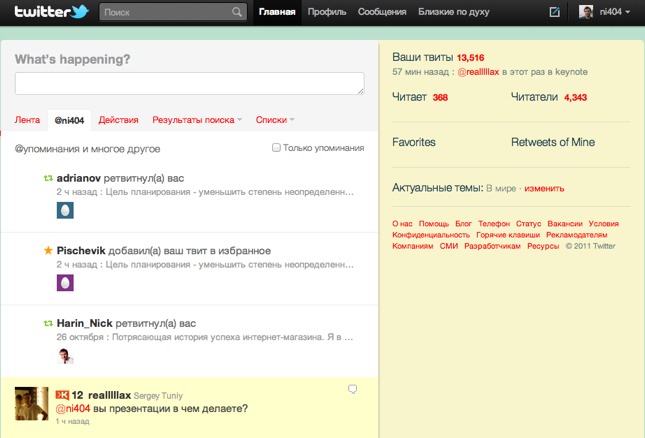Open 'Профиль' in top navigation

(327, 12)
